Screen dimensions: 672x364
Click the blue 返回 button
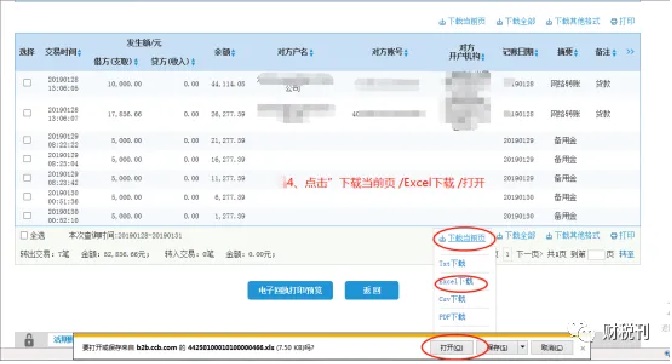(372, 290)
